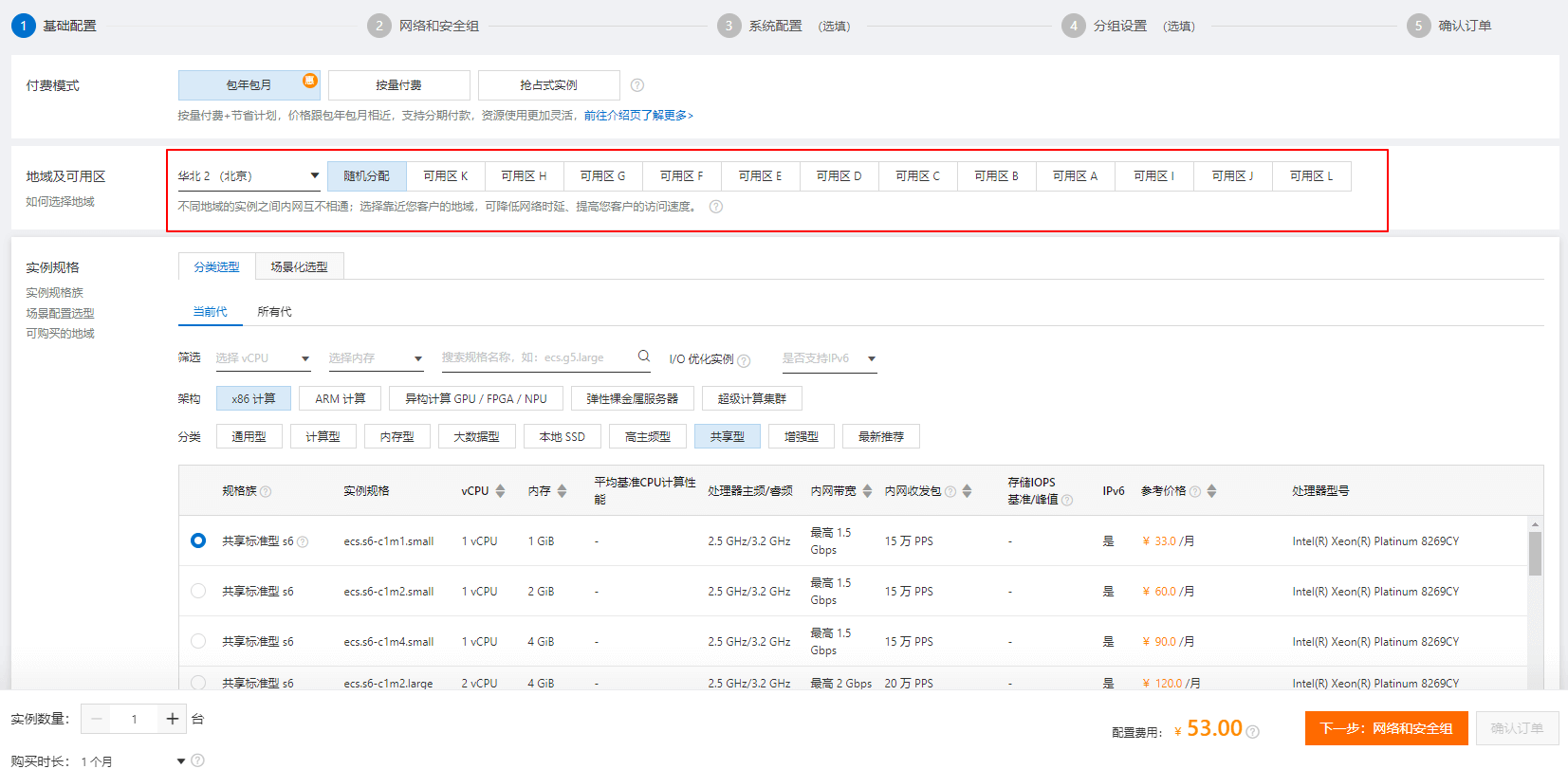The height and width of the screenshot is (769, 1568).
Task: Open the 是否支持IPv6 dropdown
Action: tap(829, 358)
